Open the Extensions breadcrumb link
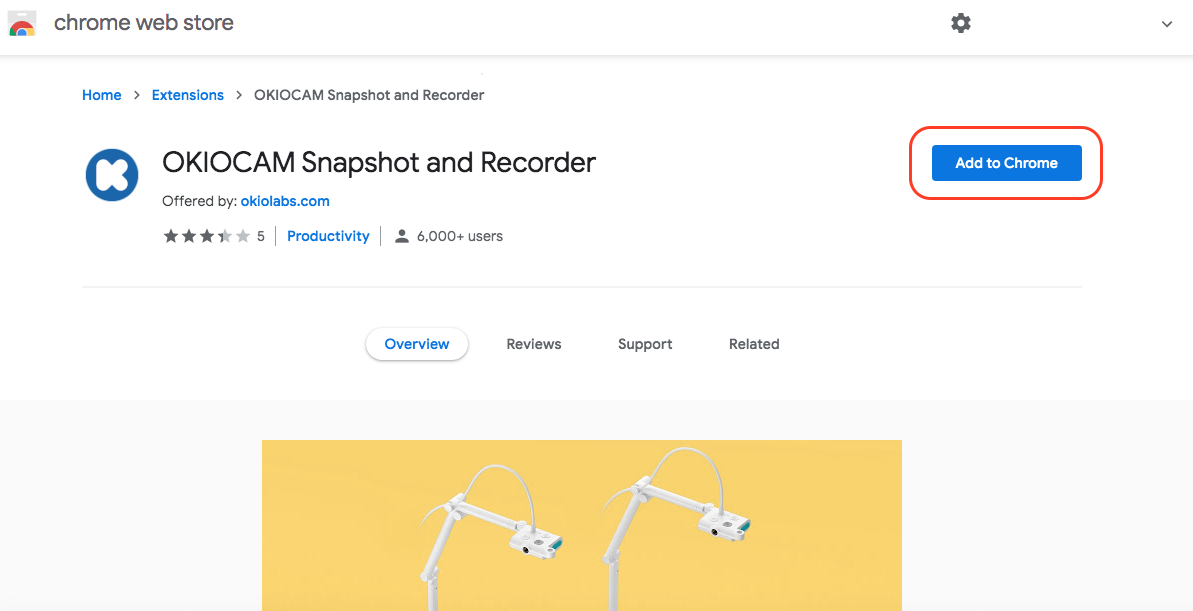Viewport: 1193px width, 611px height. 188,95
